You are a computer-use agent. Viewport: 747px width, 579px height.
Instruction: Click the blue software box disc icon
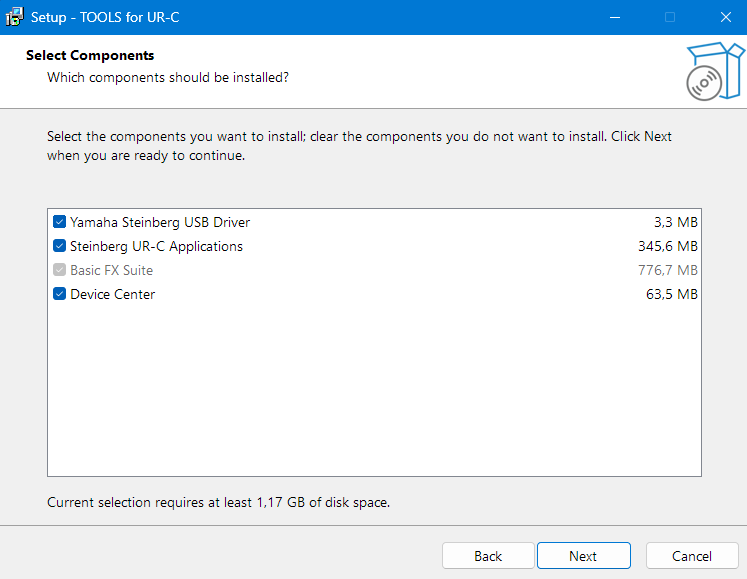[715, 71]
